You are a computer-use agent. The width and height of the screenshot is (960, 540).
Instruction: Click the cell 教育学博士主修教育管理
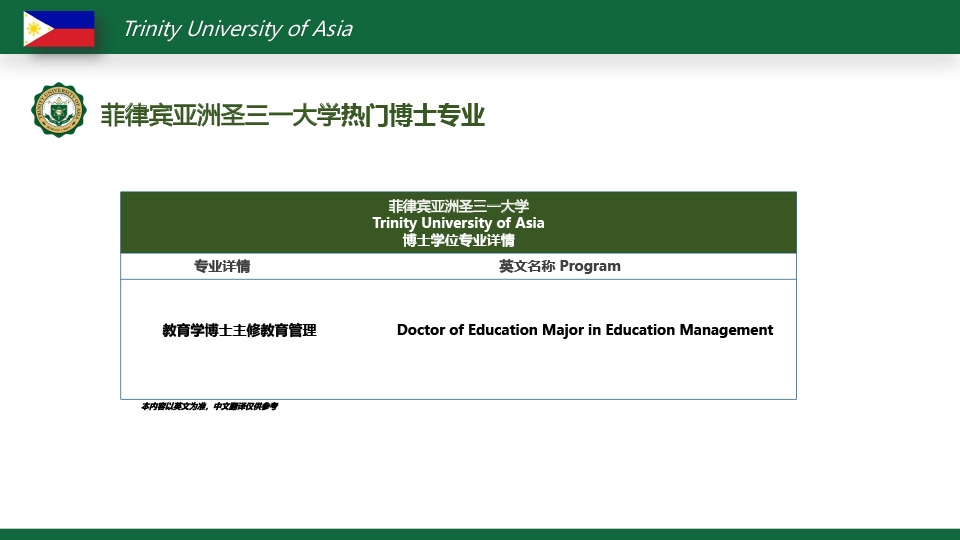[x=239, y=331]
